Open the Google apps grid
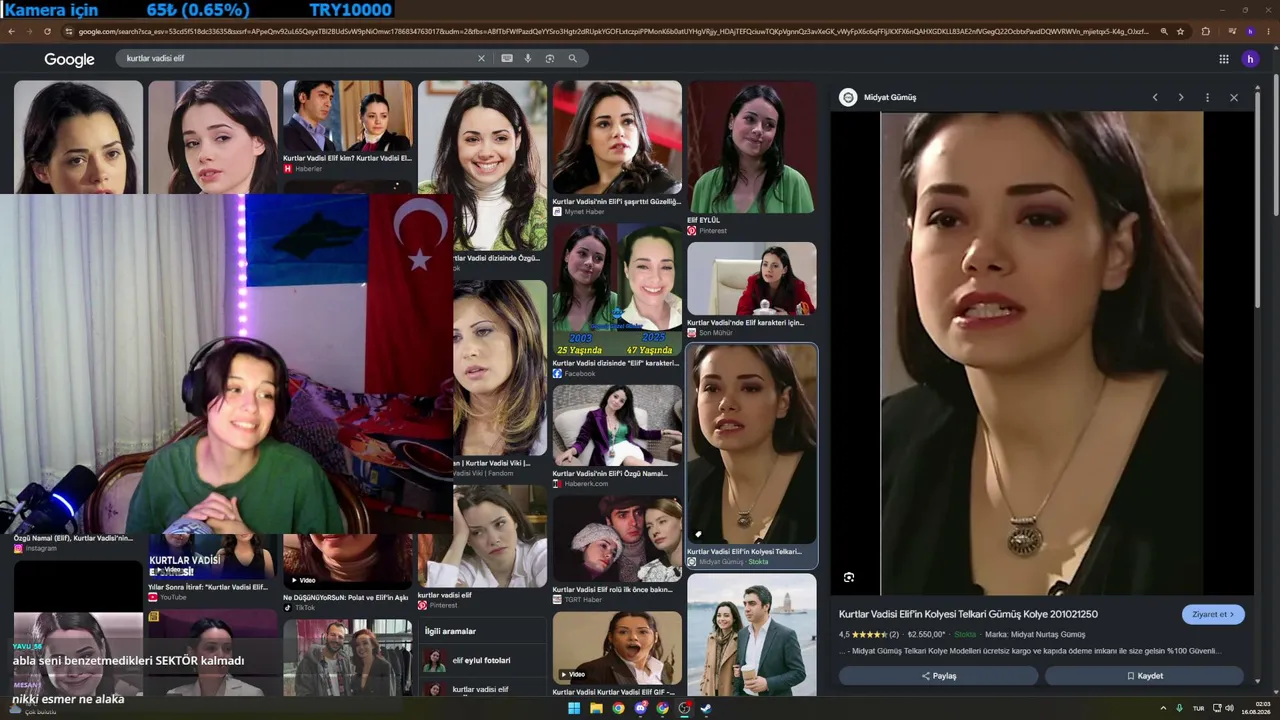The width and height of the screenshot is (1280, 720). (1224, 59)
